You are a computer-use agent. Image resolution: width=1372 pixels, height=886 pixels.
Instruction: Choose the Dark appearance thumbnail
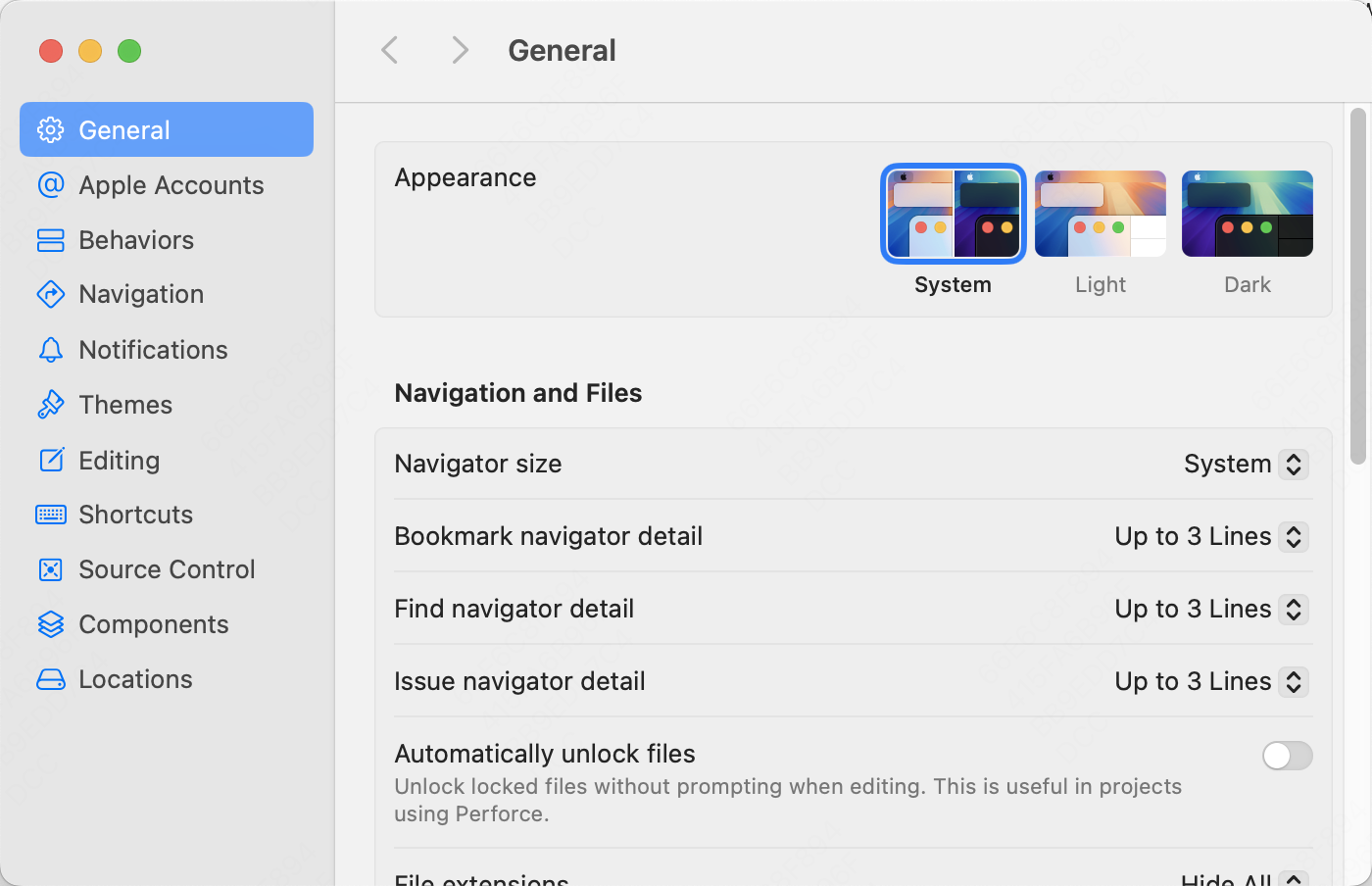point(1248,214)
